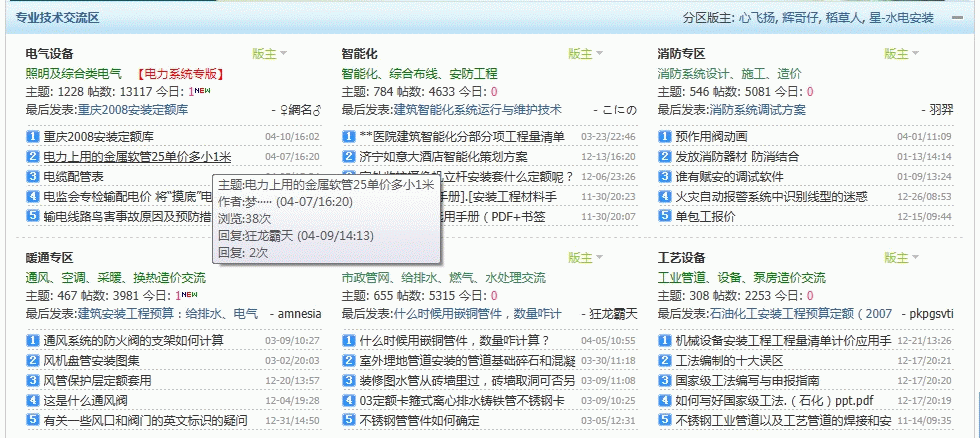Viewport: 980px width, 438px height.
Task: Click number 3 icon beside 谁有赋安的调试软件
Action: point(665,176)
